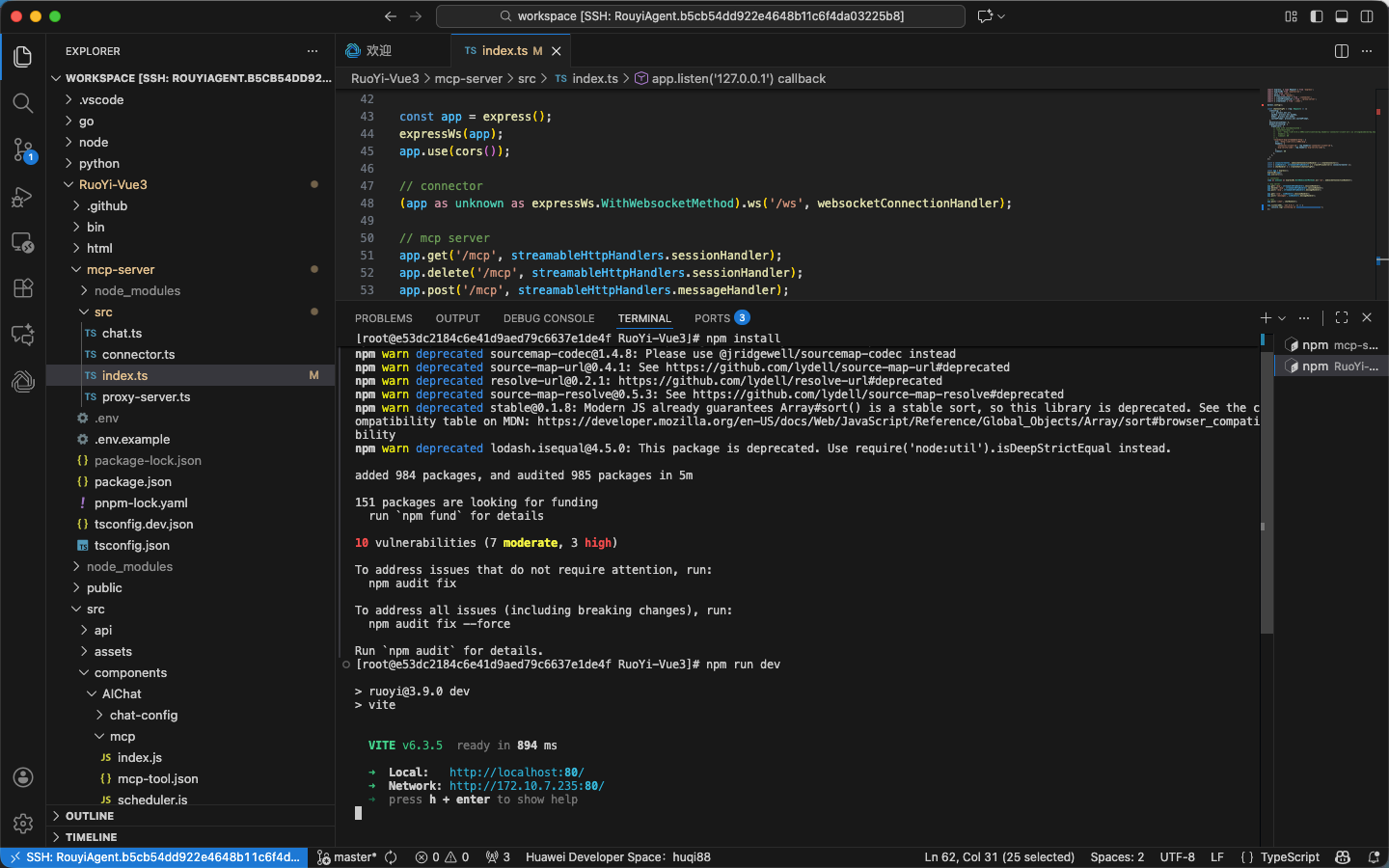Expand the python folder
The image size is (1389, 868).
tap(191, 163)
